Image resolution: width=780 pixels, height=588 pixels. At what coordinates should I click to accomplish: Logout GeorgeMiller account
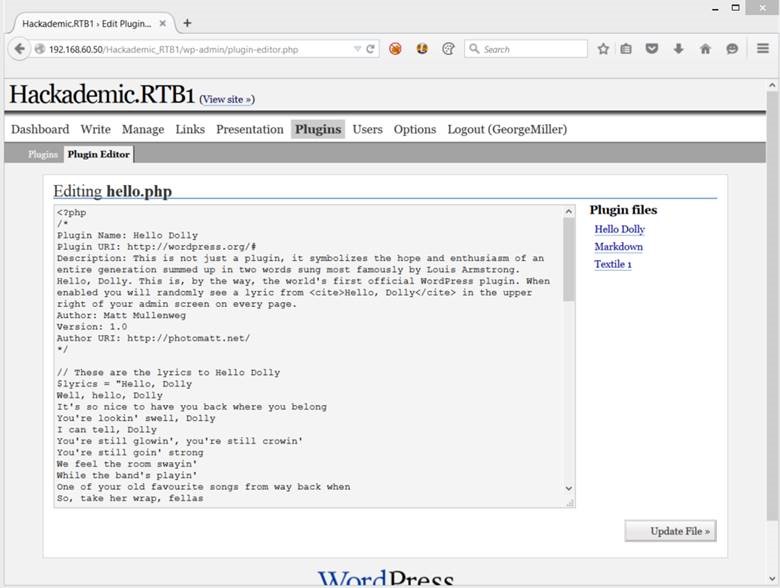click(x=507, y=129)
